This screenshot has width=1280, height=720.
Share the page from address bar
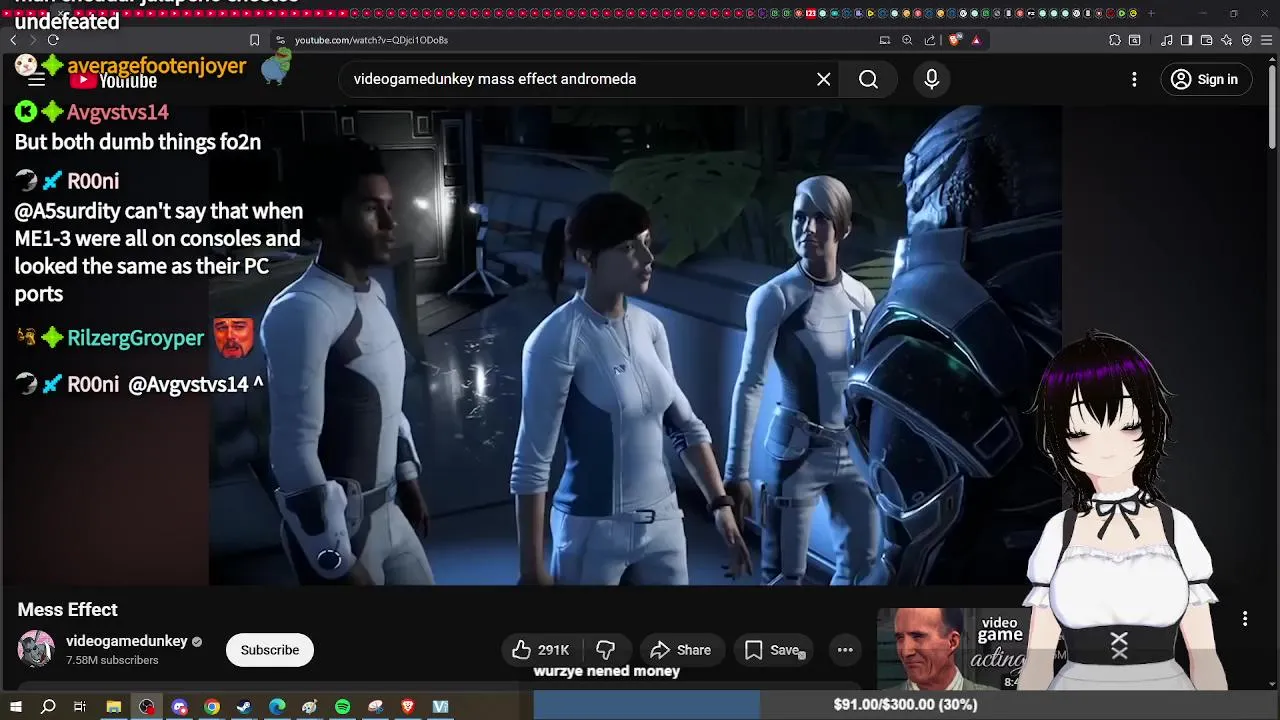pos(930,40)
